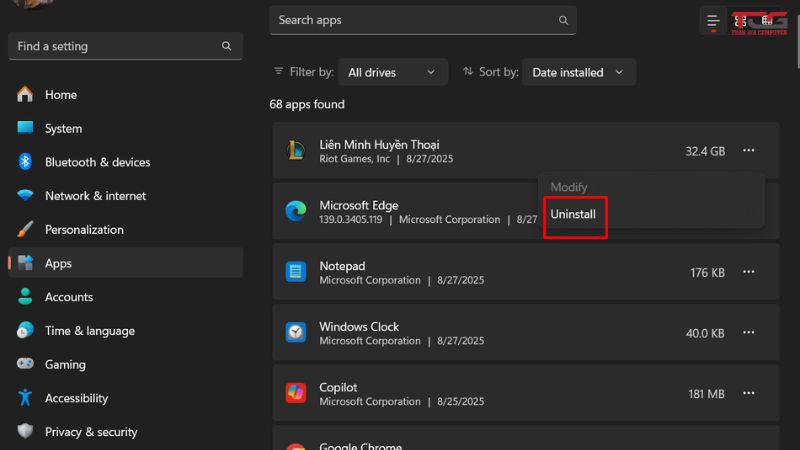Click the 181 MB size value
The height and width of the screenshot is (450, 800).
(706, 394)
